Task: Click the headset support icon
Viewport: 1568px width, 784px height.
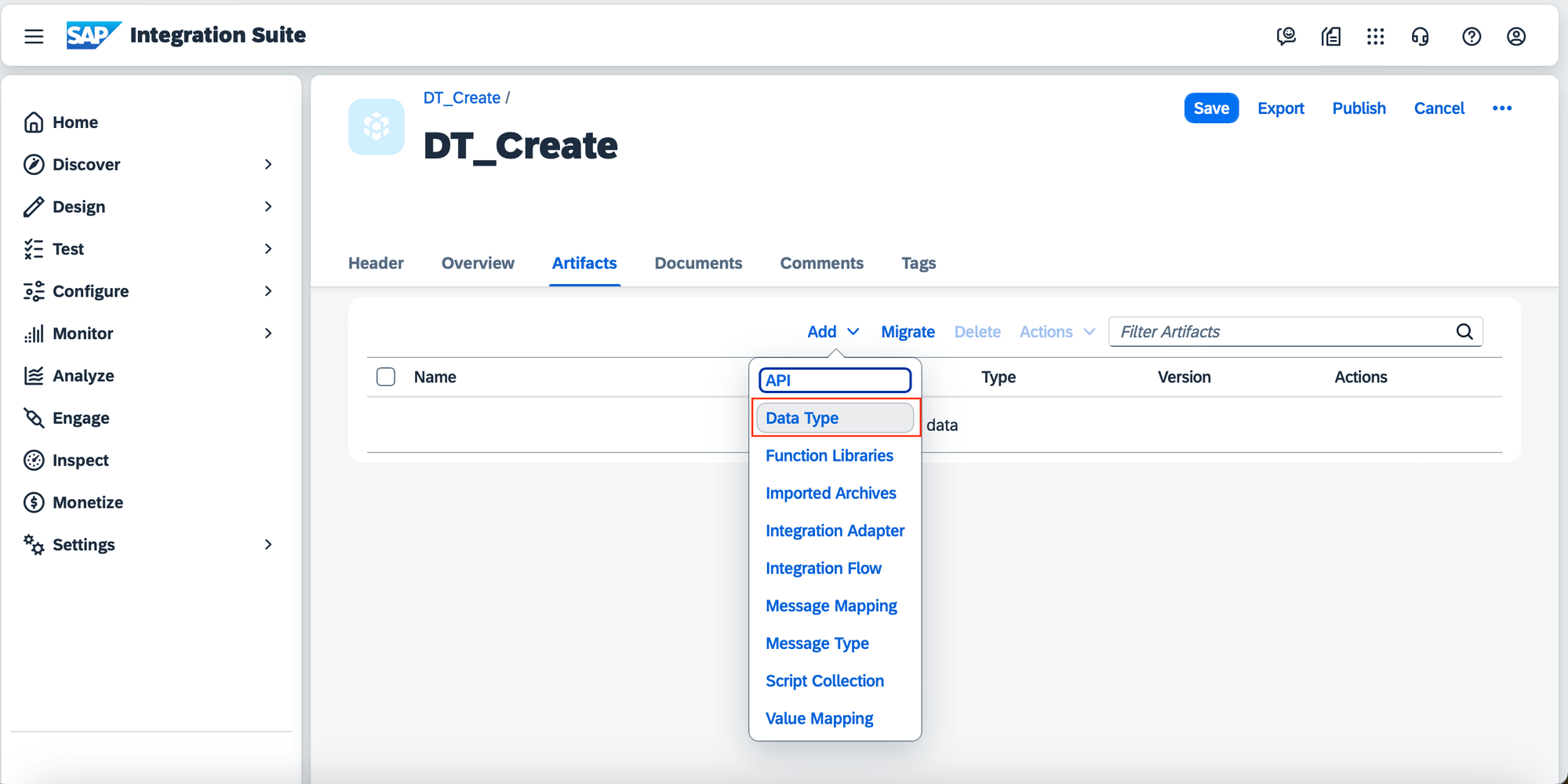Action: [1420, 36]
